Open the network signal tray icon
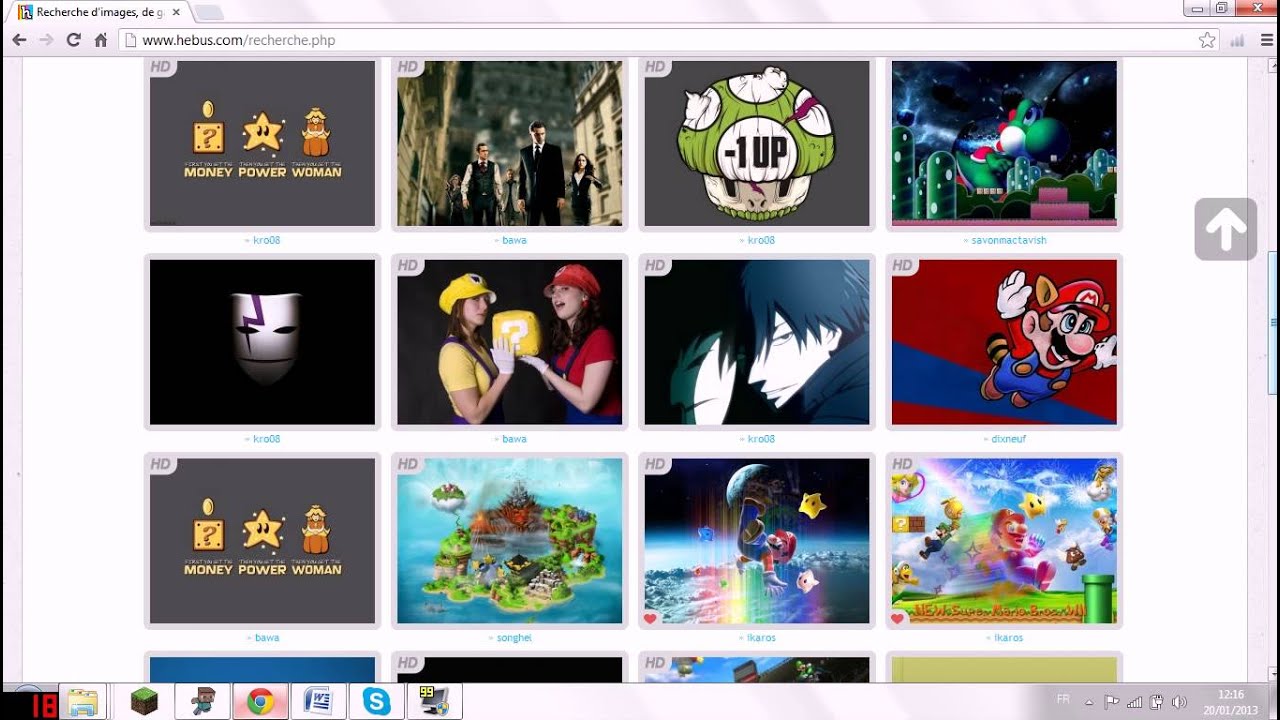The image size is (1280, 720). coord(1134,702)
